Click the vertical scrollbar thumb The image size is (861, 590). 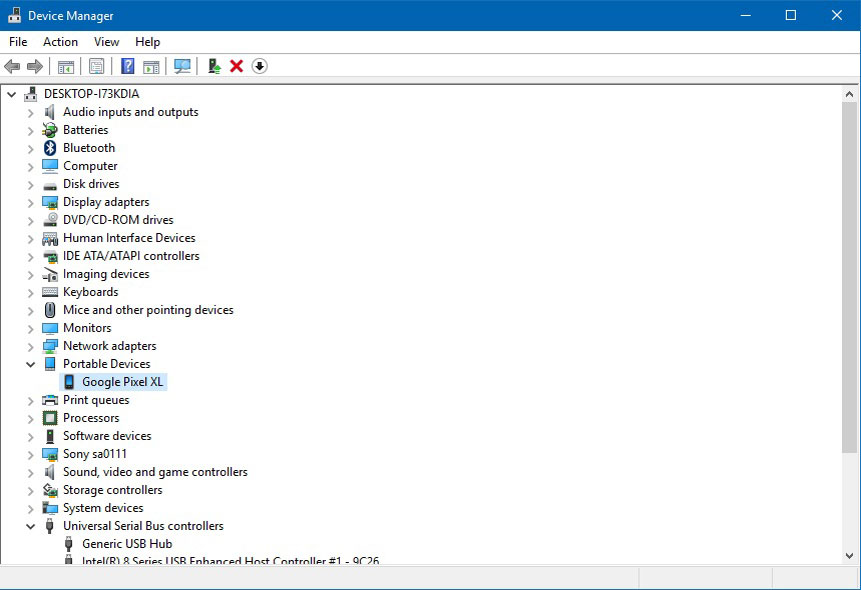coord(849,277)
